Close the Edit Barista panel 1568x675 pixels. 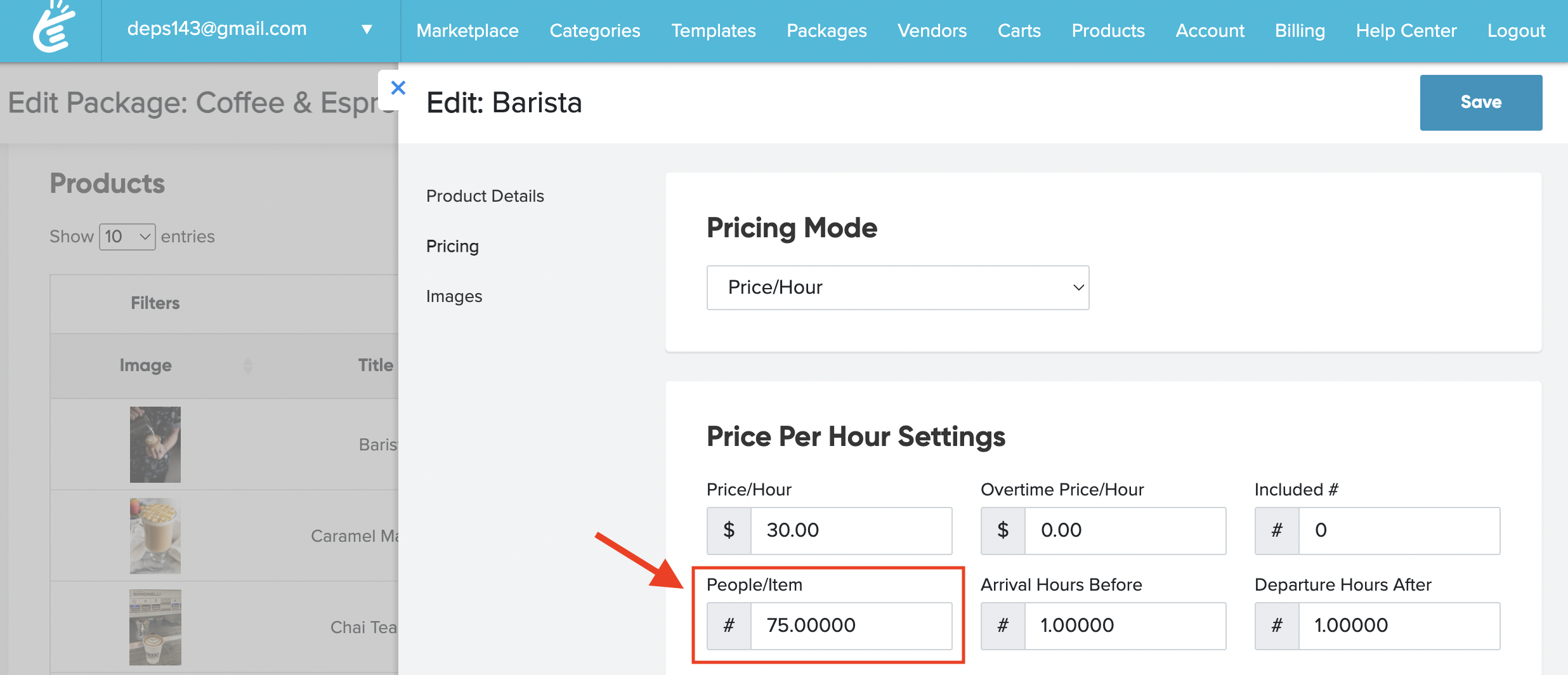pyautogui.click(x=398, y=88)
